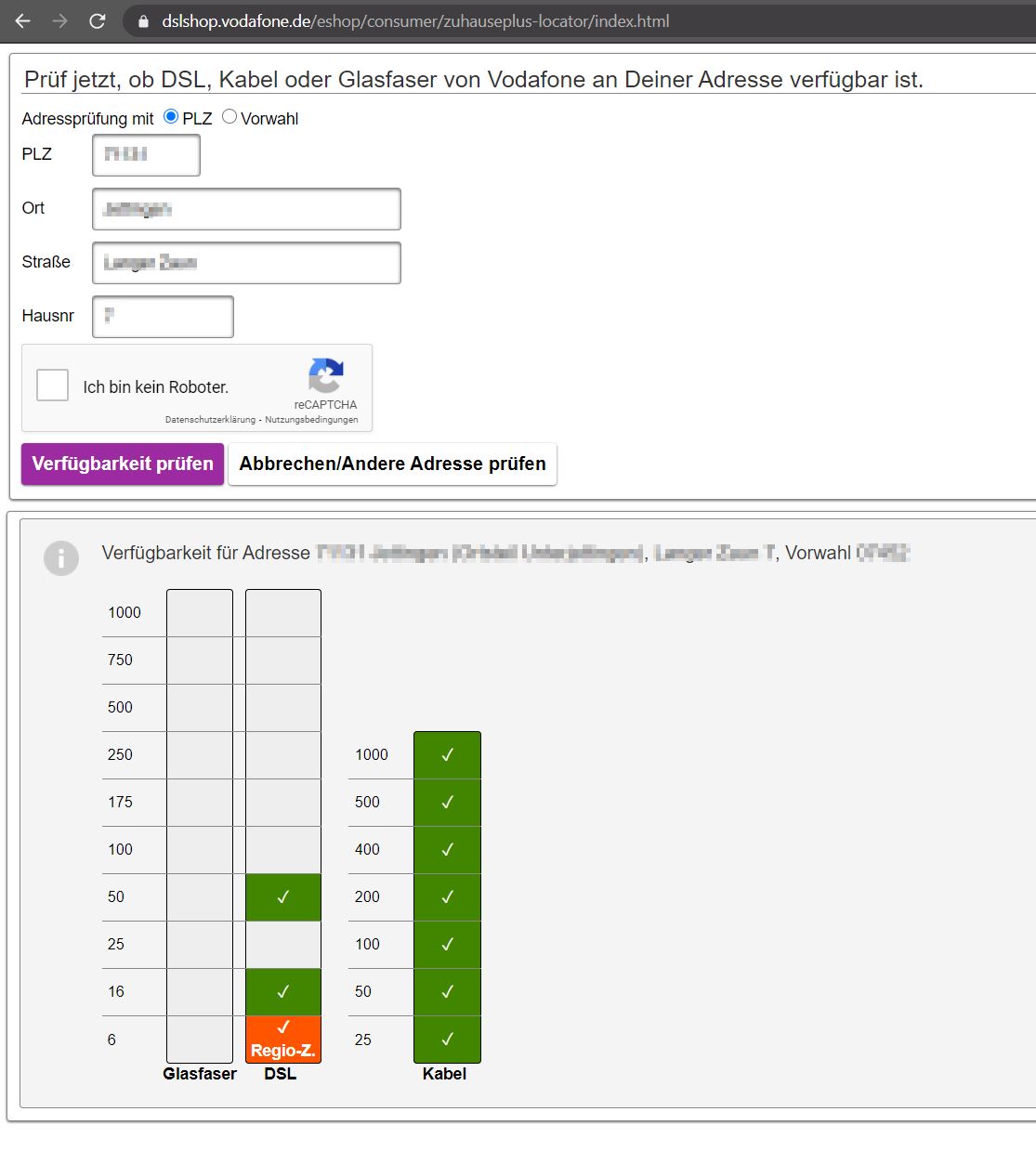Click the Kabel column label
The width and height of the screenshot is (1036, 1151).
[444, 1074]
